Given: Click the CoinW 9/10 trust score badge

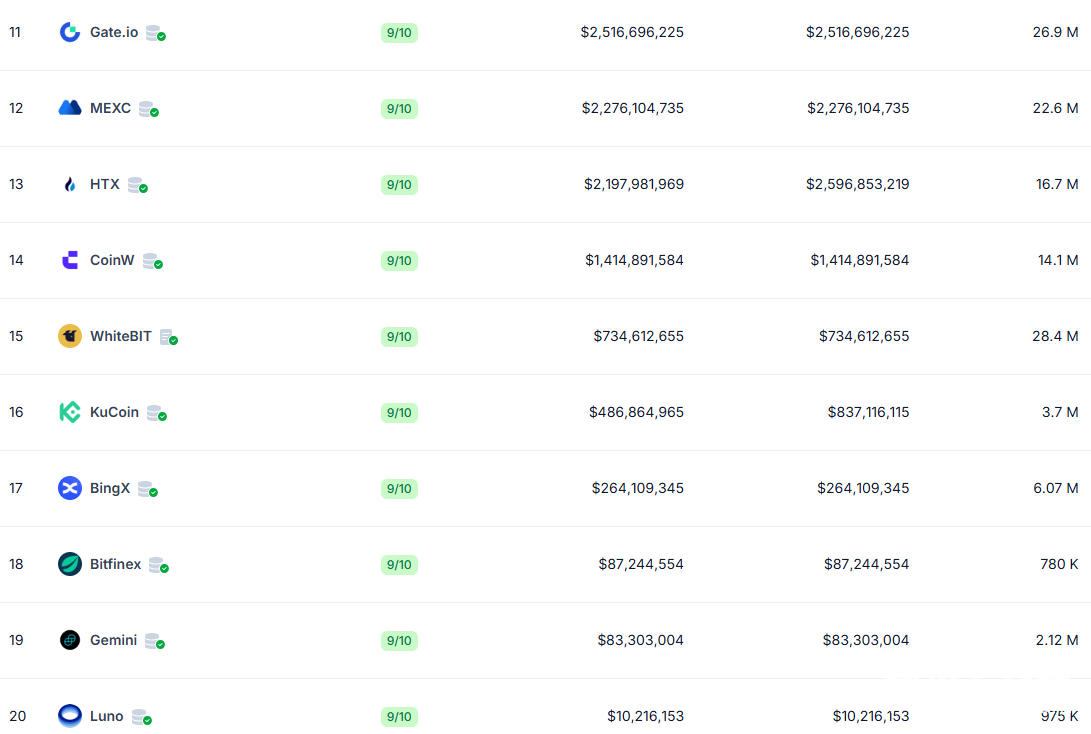Looking at the screenshot, I should click(399, 260).
